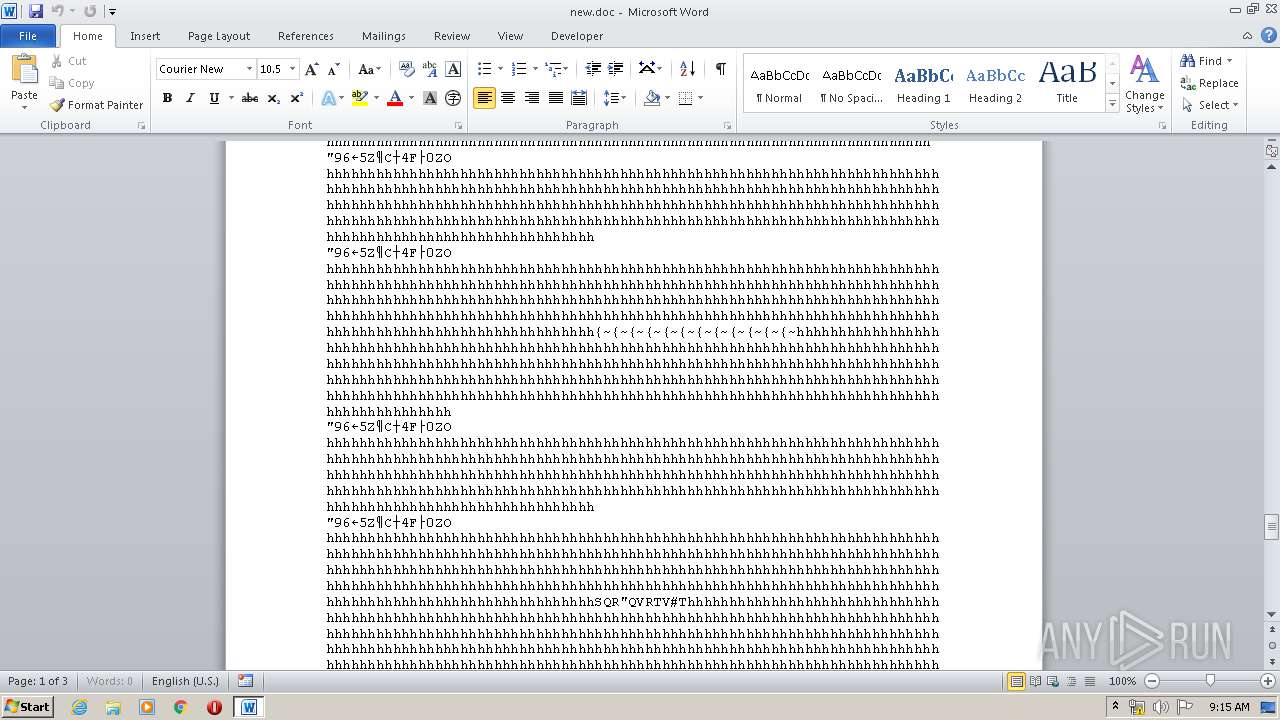Click the font color red A button
This screenshot has height=720, width=1280.
(x=395, y=98)
